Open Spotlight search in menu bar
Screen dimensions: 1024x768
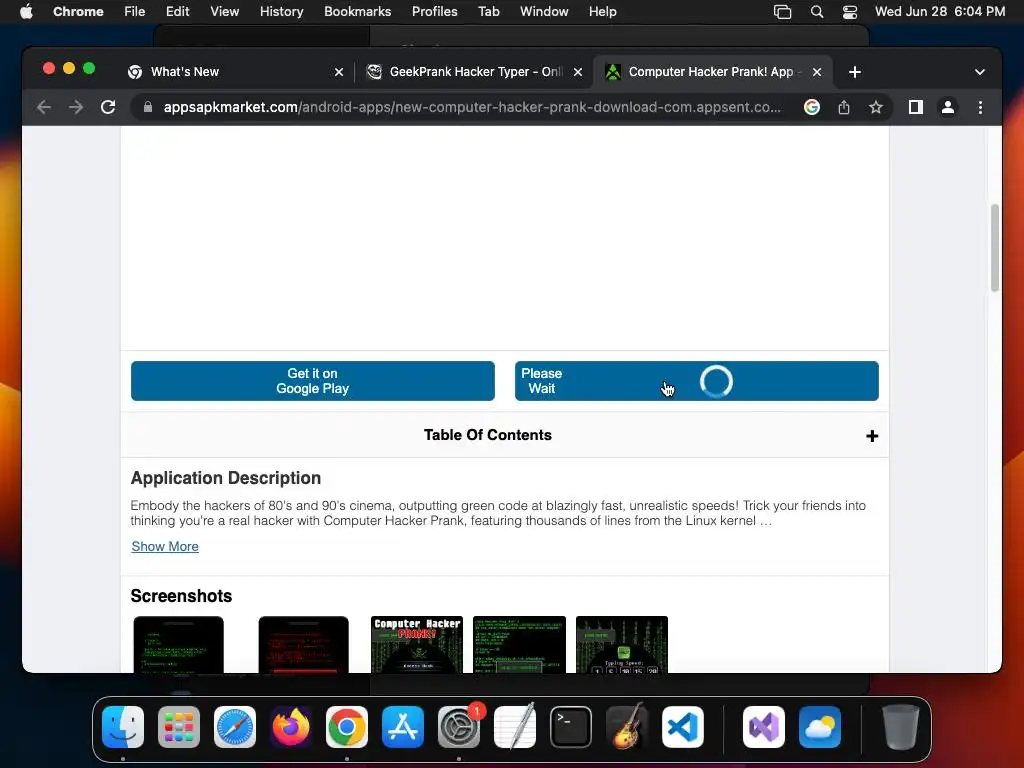[x=816, y=12]
